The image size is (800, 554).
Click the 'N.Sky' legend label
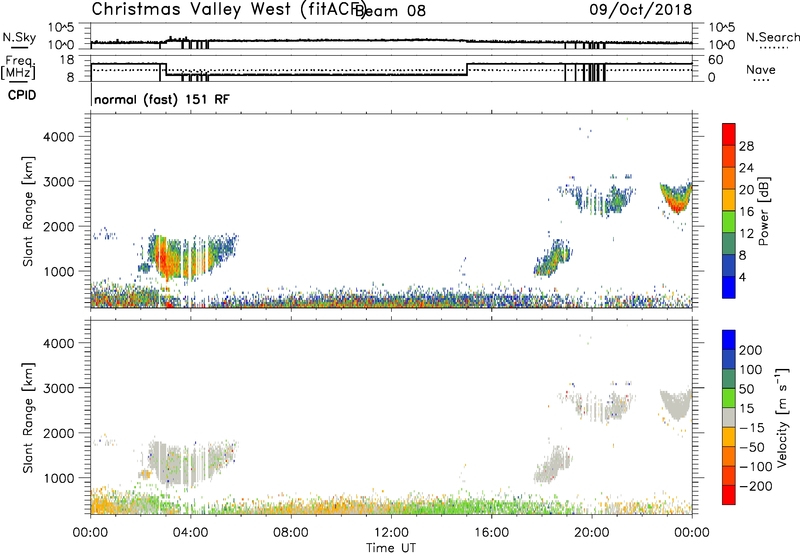click(19, 37)
